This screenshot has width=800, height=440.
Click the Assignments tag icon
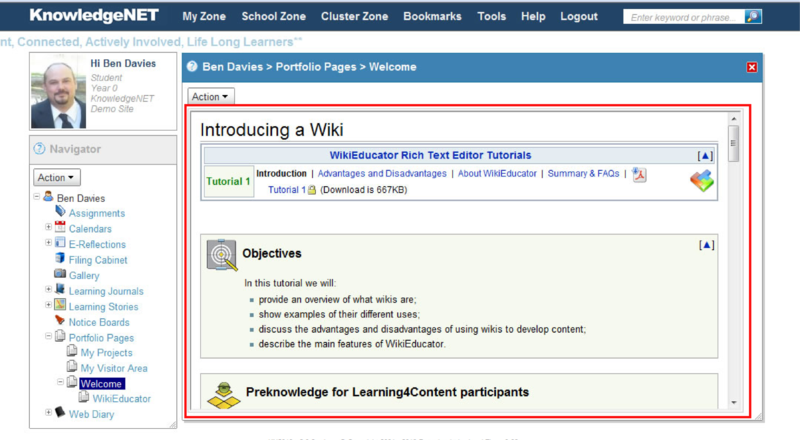pyautogui.click(x=60, y=211)
